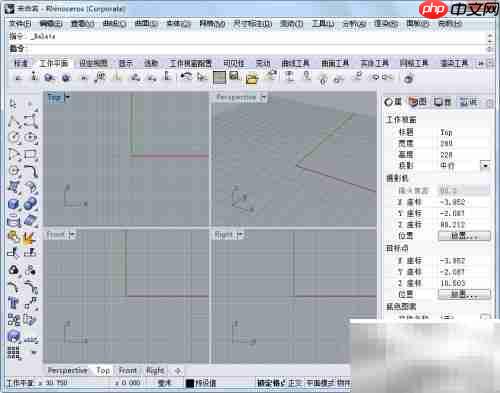Toggle 物件 object snap in status bar
Viewport: 500px width, 393px height.
343,383
